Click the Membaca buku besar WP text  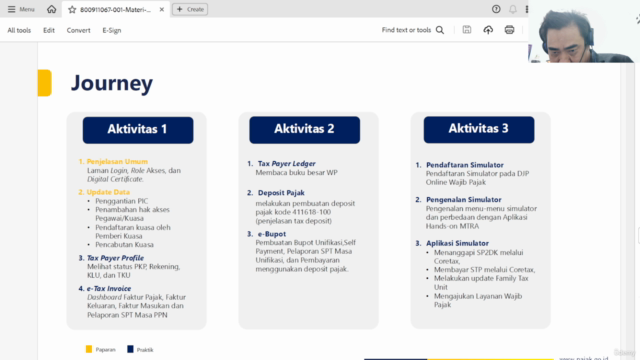pos(297,173)
